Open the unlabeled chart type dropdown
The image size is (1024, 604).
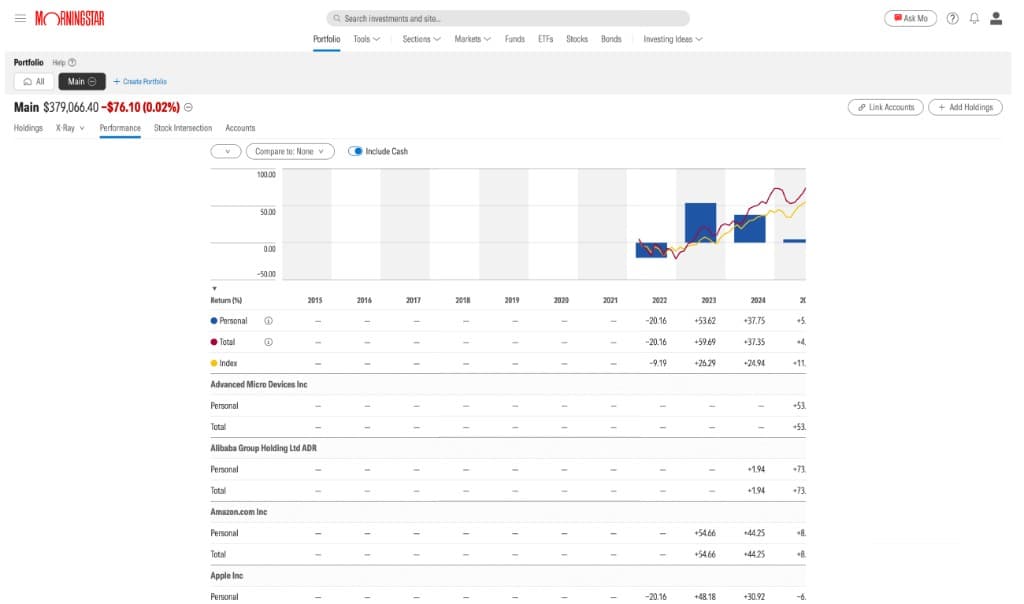[x=226, y=151]
